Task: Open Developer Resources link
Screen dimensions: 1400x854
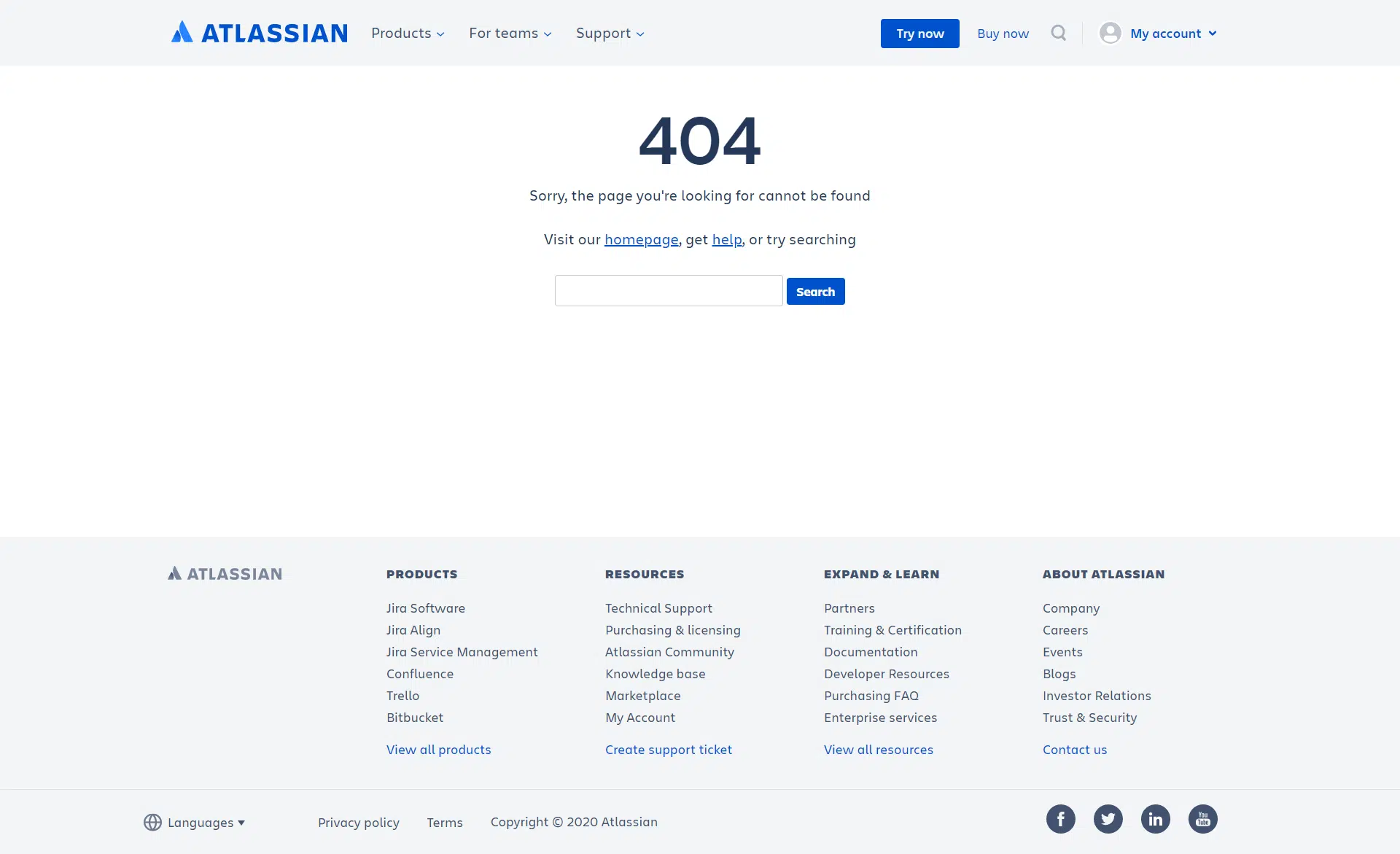Action: pyautogui.click(x=887, y=674)
